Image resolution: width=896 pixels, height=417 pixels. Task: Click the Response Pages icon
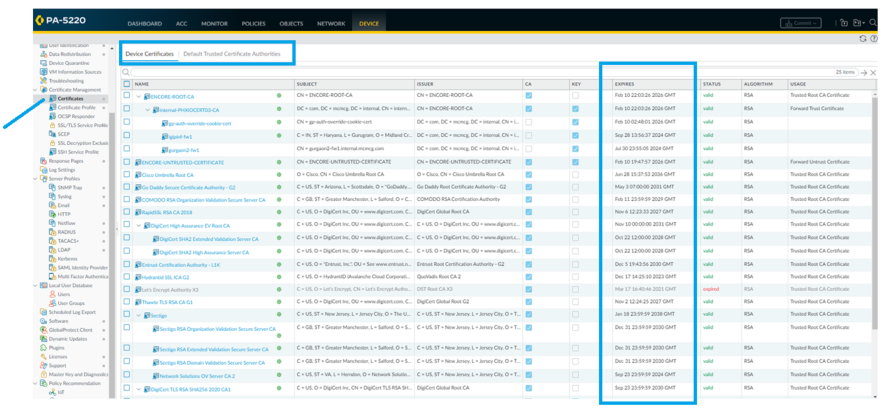coord(43,161)
